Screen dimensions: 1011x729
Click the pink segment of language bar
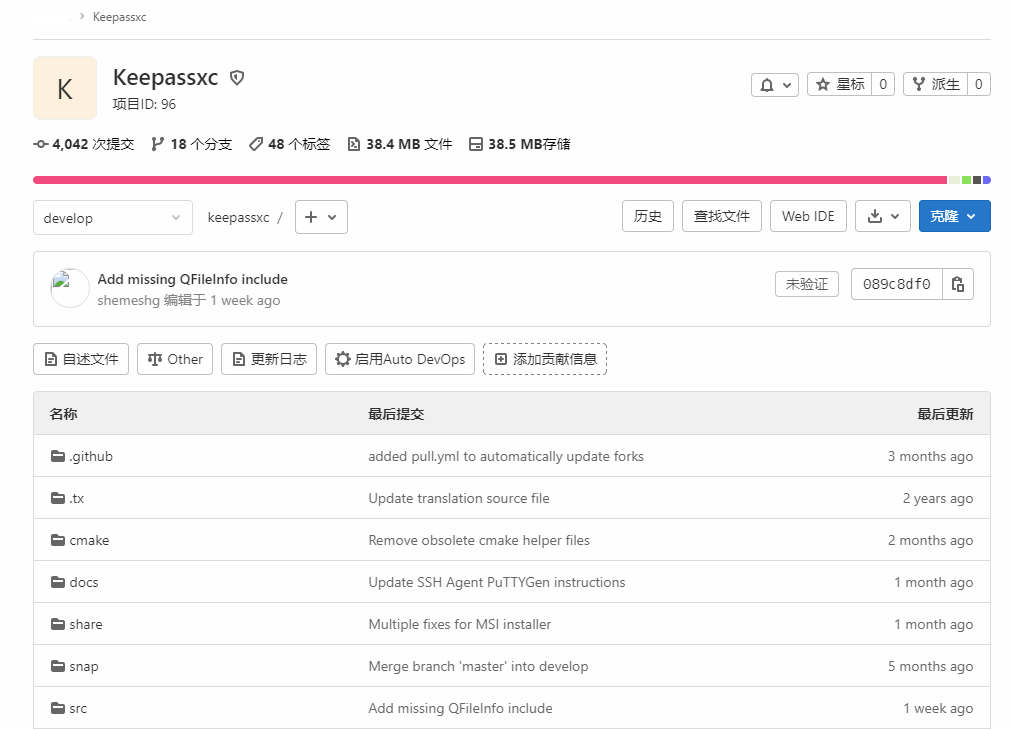point(490,180)
